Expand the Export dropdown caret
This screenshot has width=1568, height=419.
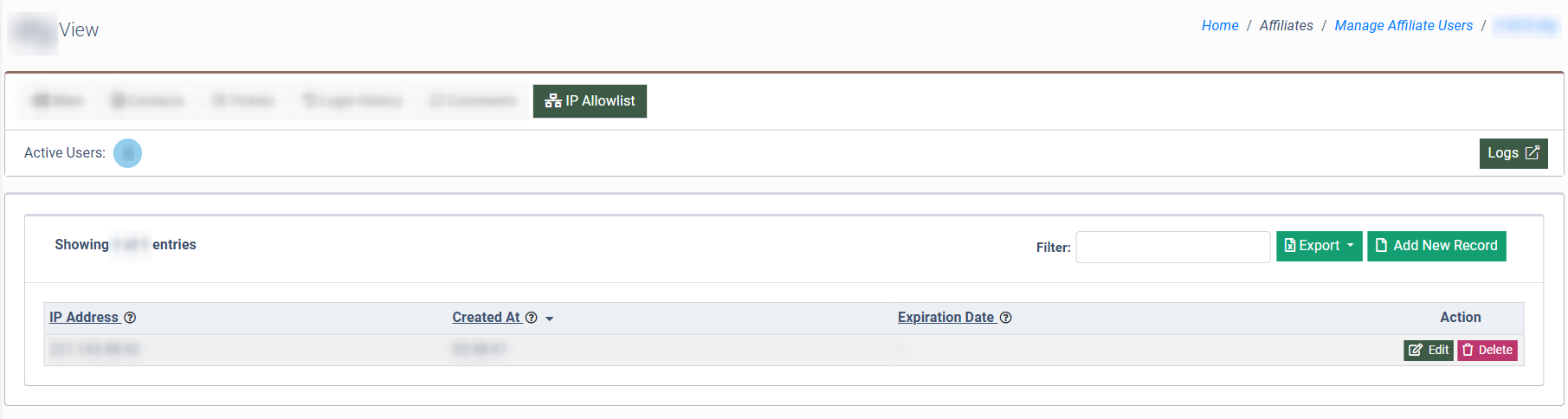(x=1350, y=246)
